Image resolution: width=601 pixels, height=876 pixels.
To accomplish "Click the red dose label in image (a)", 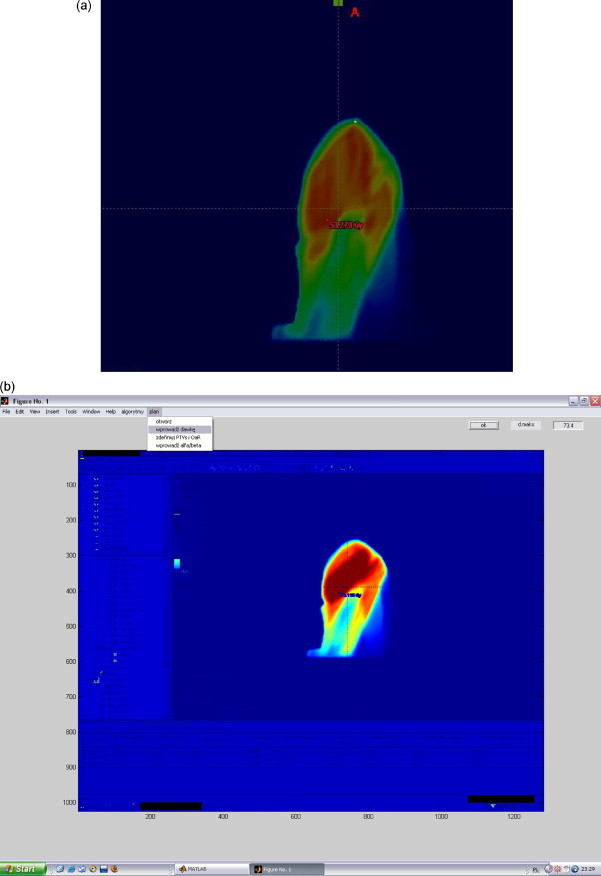I will click(x=346, y=225).
